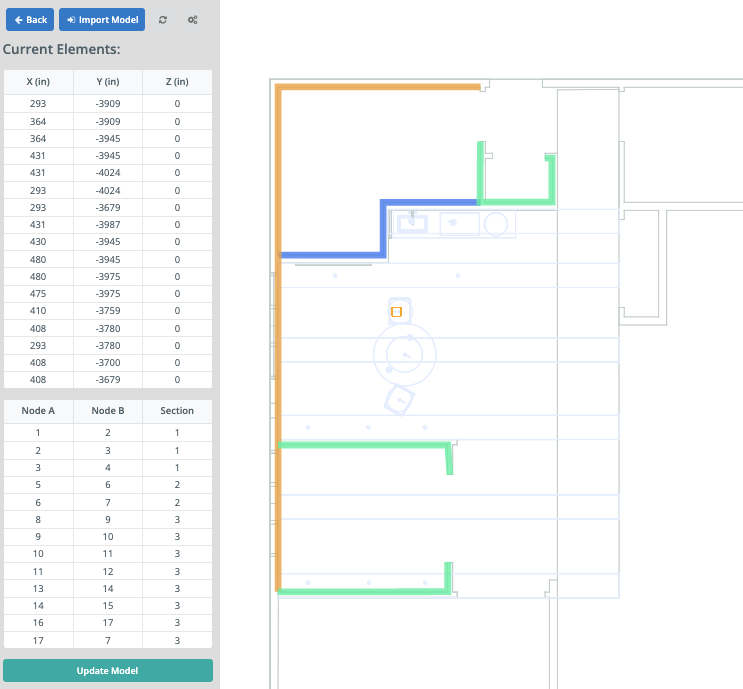Viewport: 743px width, 689px height.
Task: Click the round table symbol in floor plan
Action: [405, 354]
